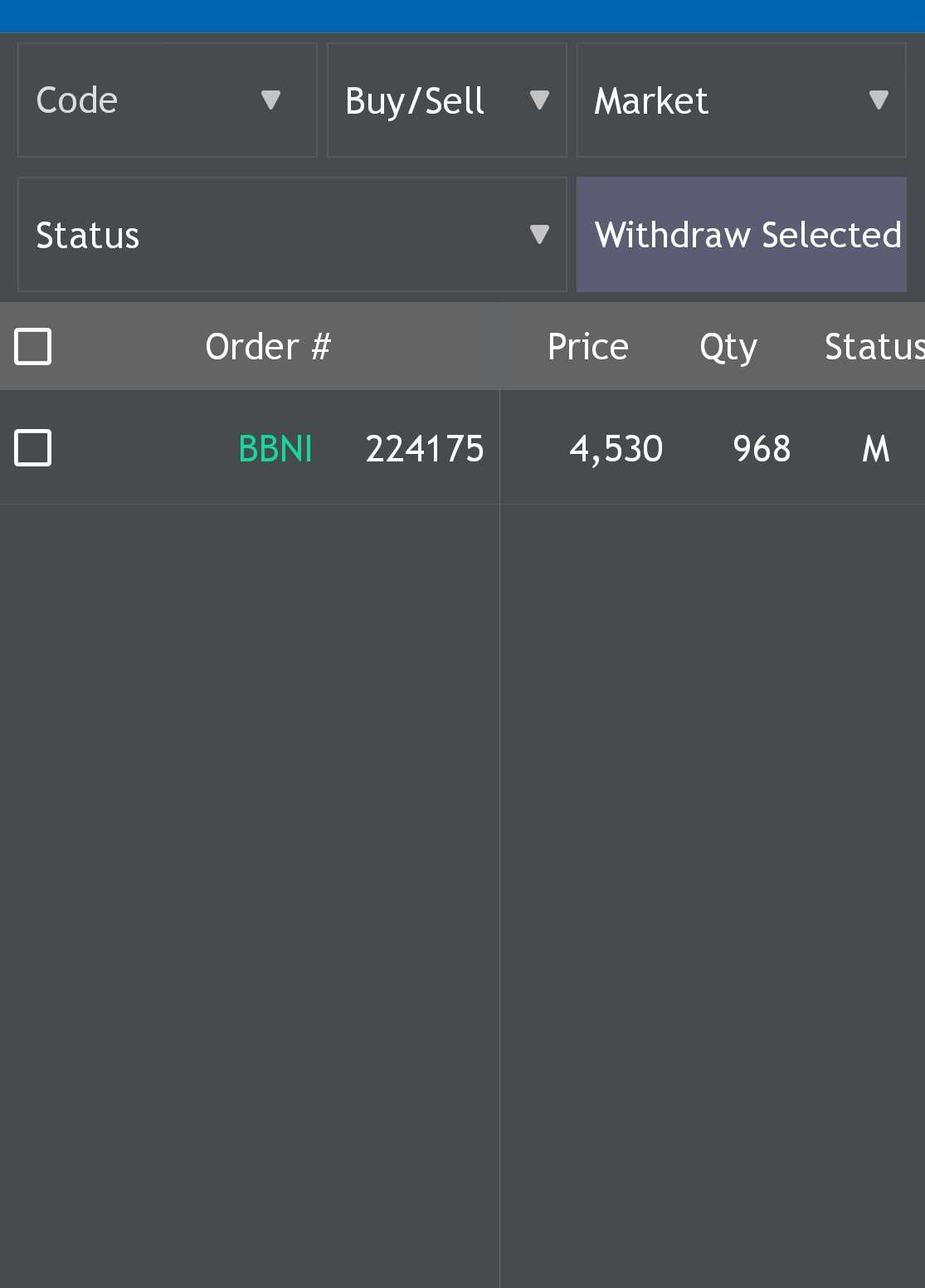Click the Qty column header

pyautogui.click(x=728, y=347)
